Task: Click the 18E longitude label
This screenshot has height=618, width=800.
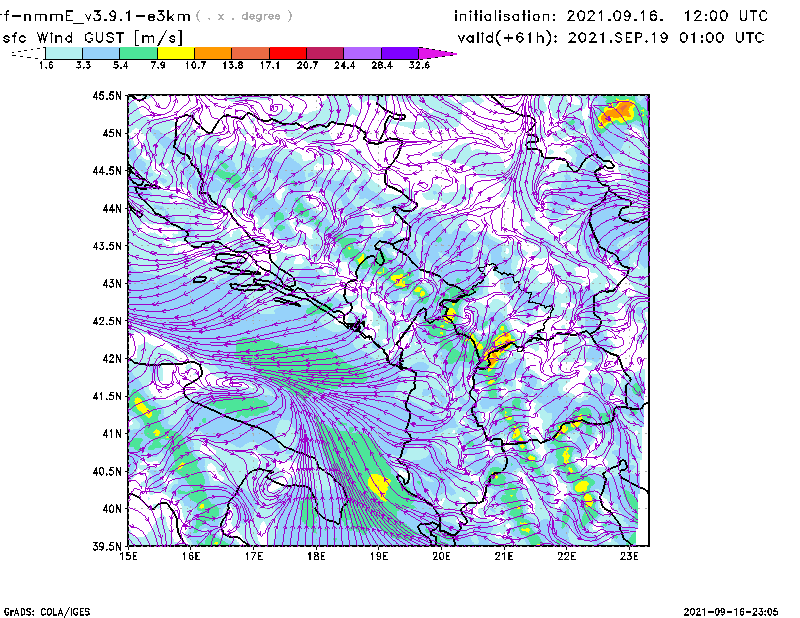Action: (316, 556)
